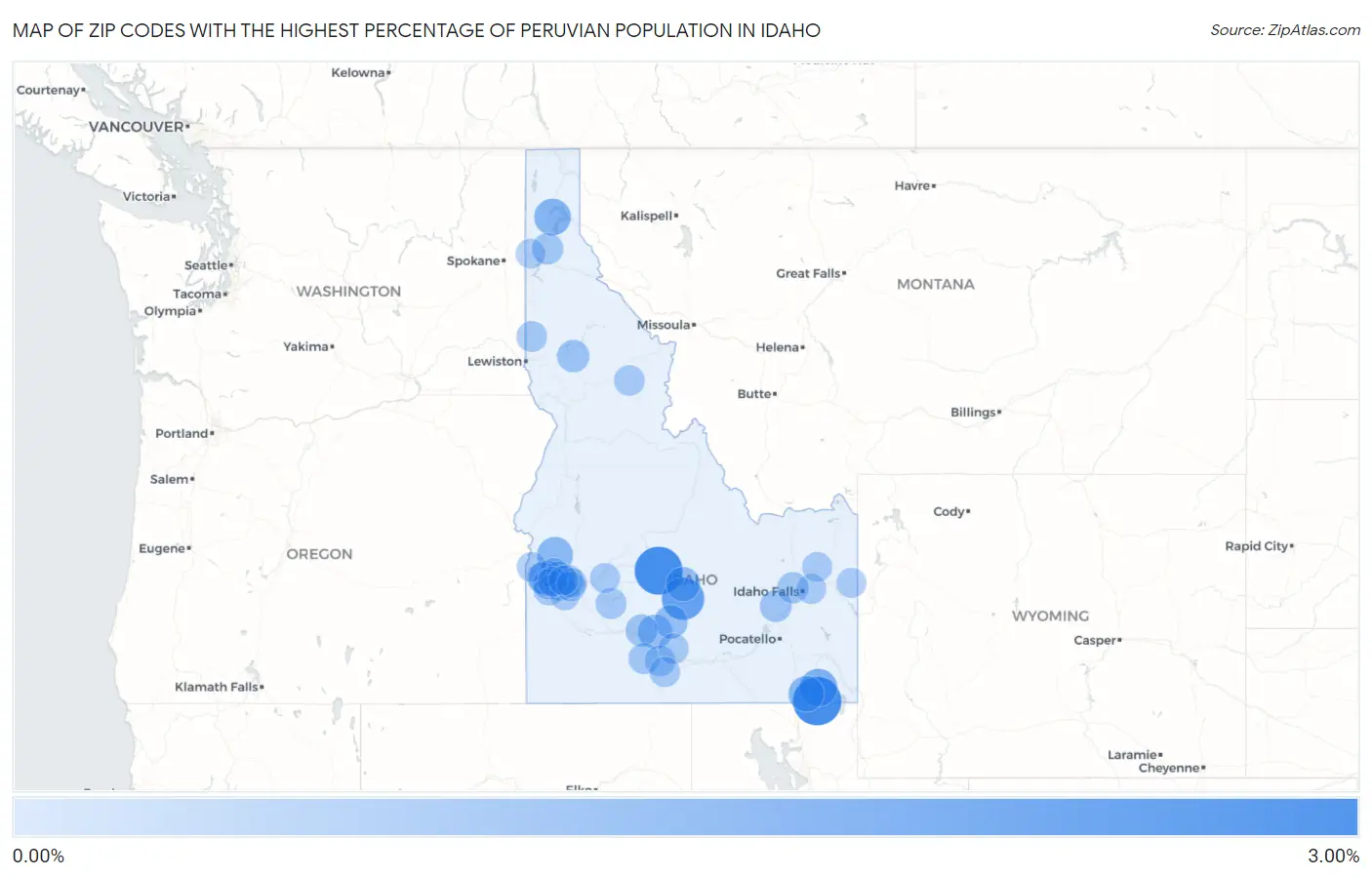1372x877 pixels.
Task: Click the VANCOUVER city label
Action: pyautogui.click(x=137, y=127)
